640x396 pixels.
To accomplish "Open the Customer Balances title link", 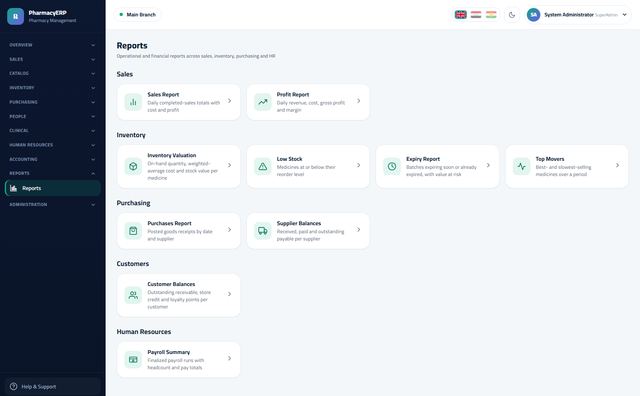I will [x=171, y=284].
